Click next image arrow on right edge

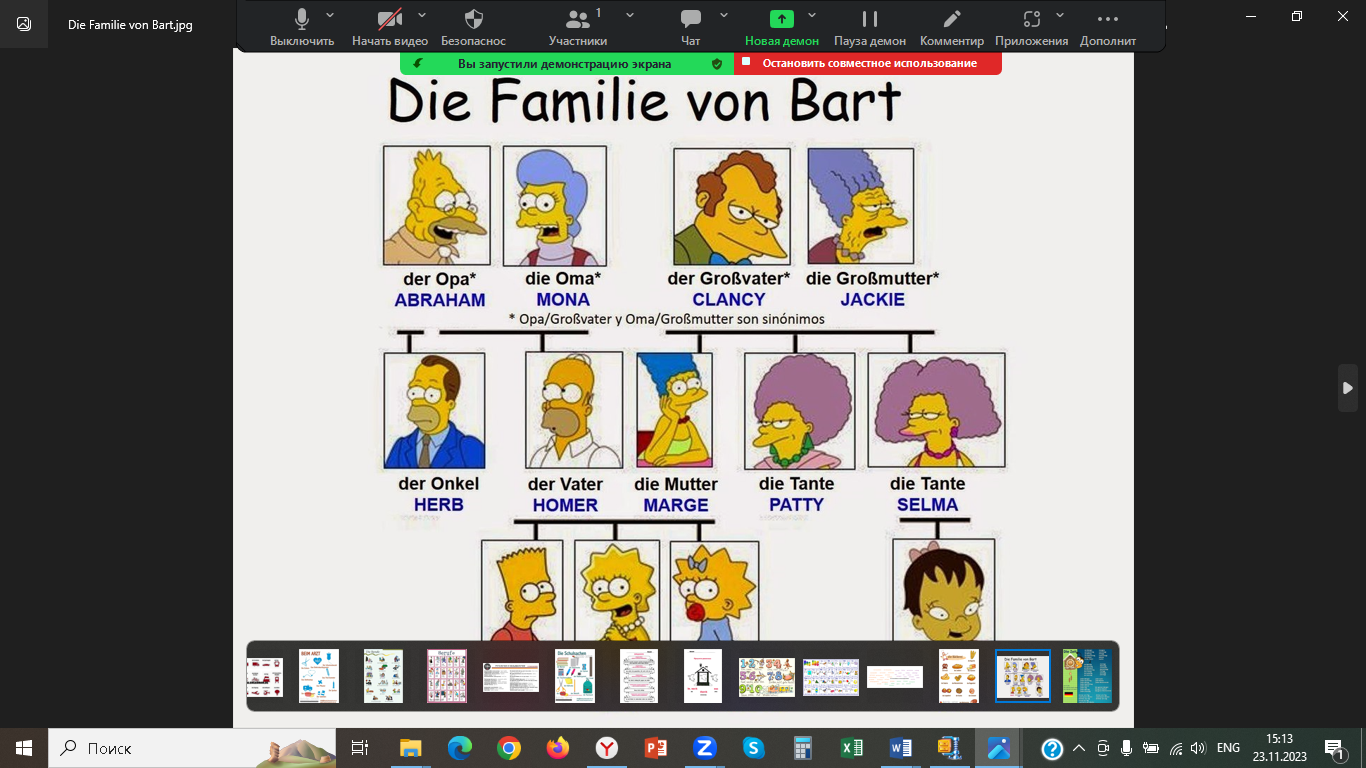click(x=1348, y=388)
